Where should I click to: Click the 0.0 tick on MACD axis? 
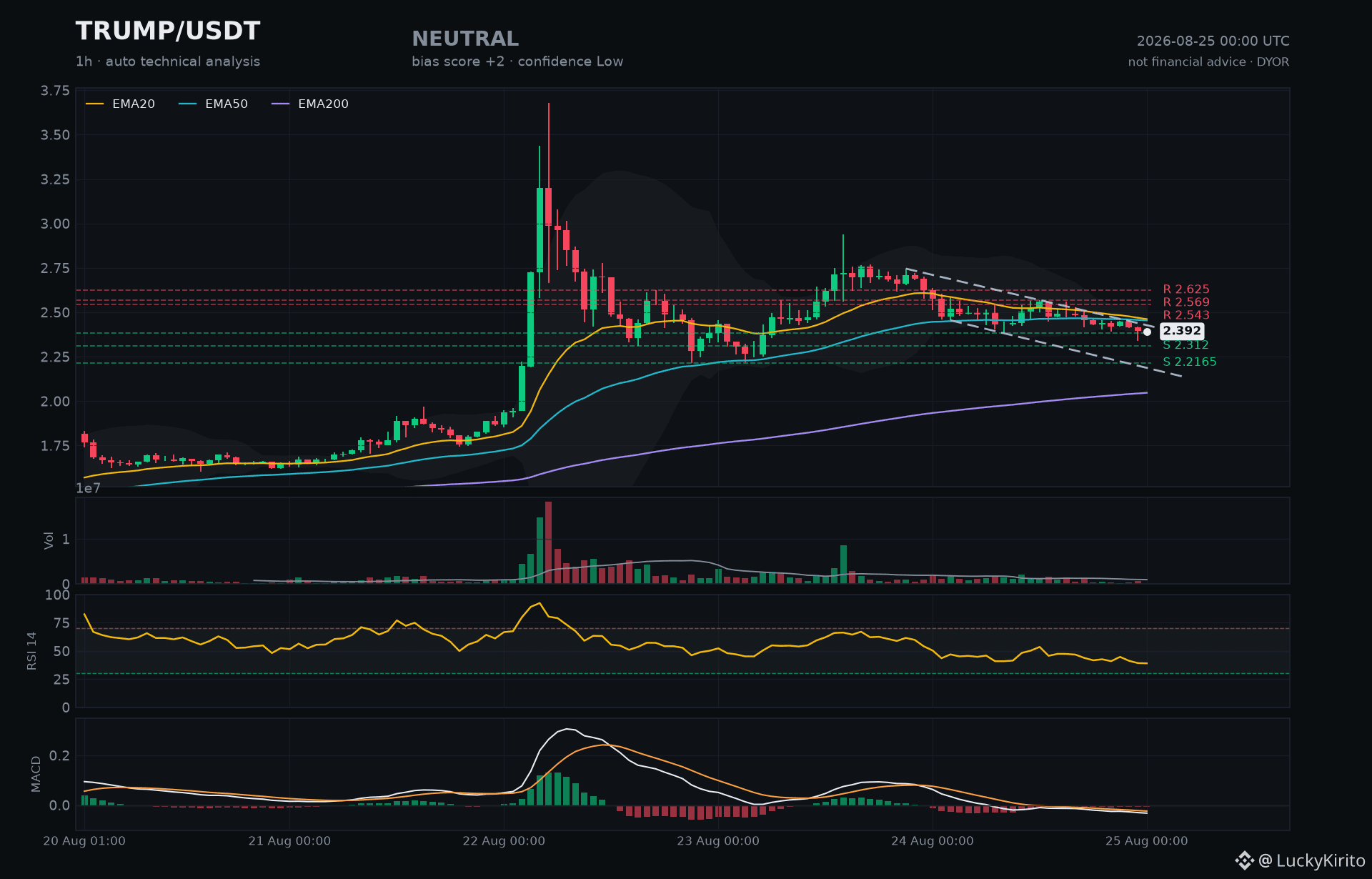point(59,806)
